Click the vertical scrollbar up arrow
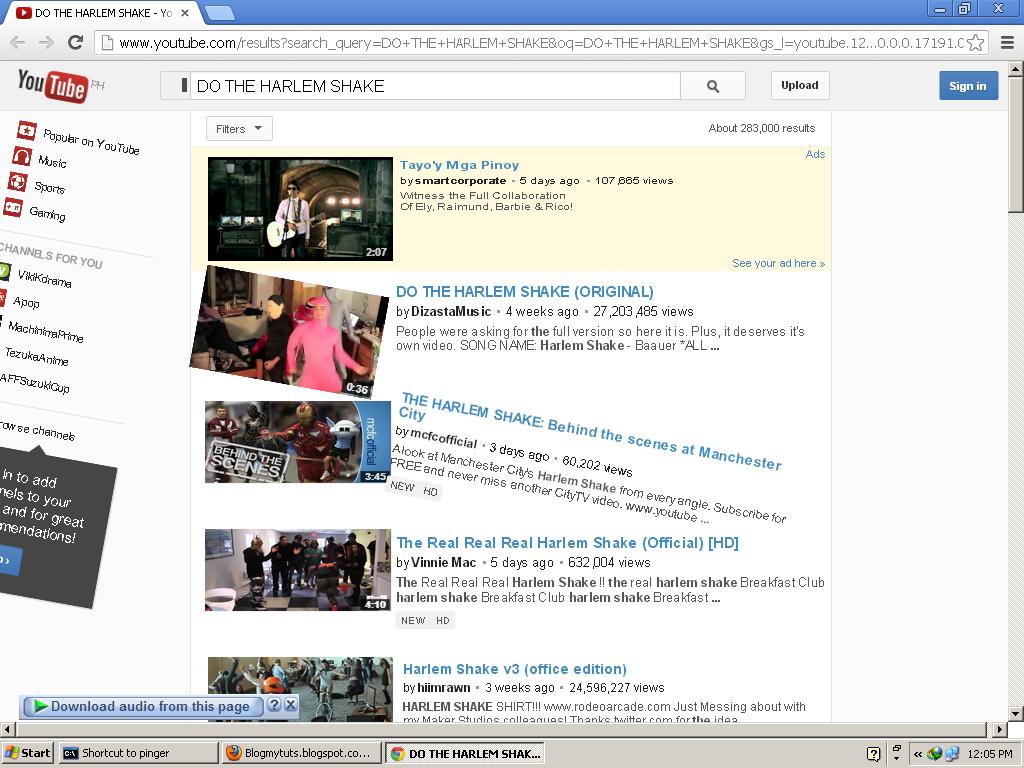This screenshot has height=768, width=1024. coord(1016,69)
